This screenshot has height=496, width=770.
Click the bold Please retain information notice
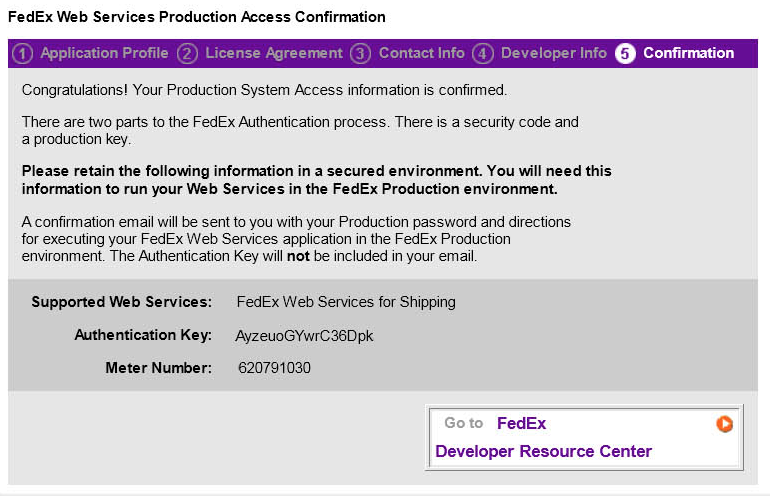(316, 180)
